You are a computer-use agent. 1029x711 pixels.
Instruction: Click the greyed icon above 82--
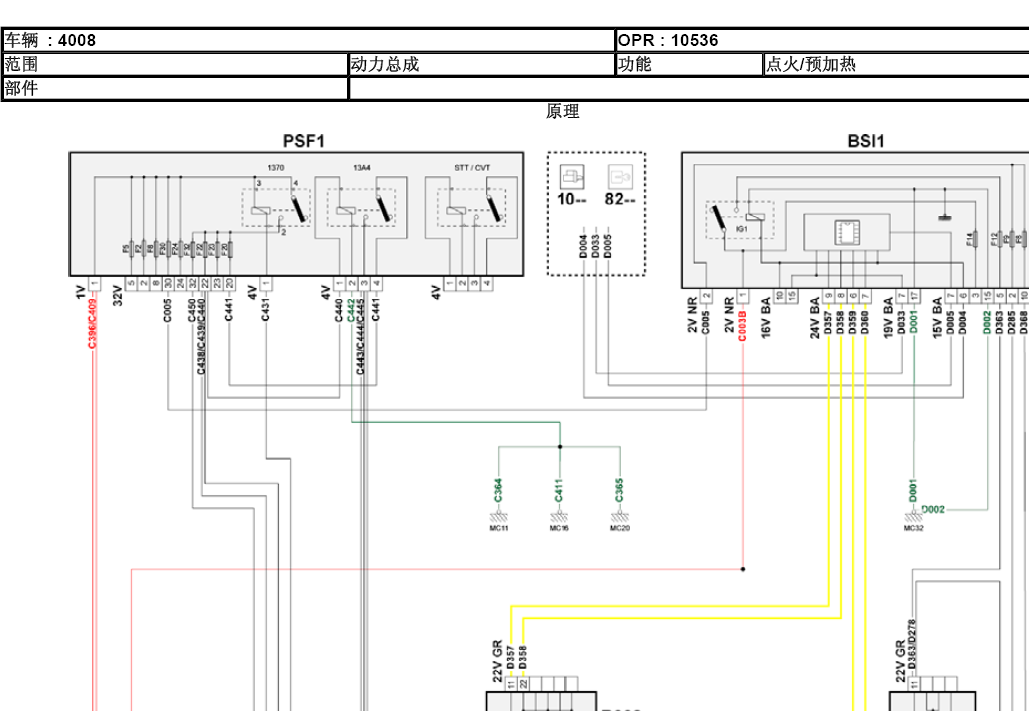[621, 177]
